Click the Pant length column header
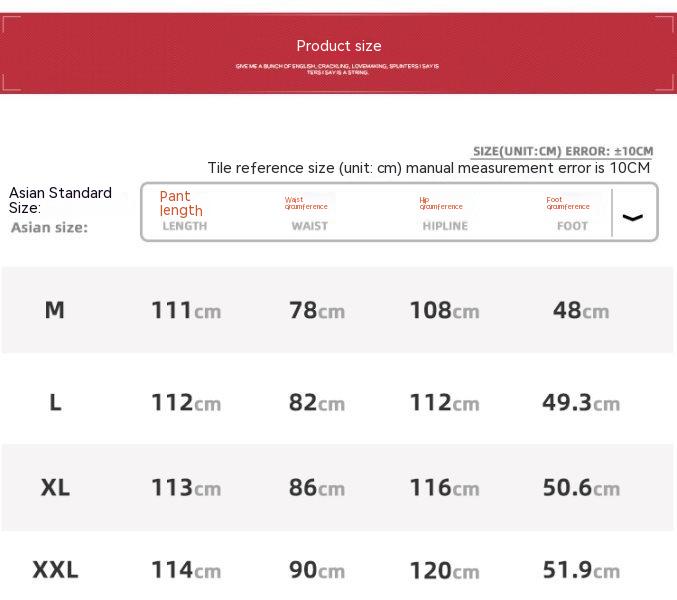The width and height of the screenshot is (677, 600). pos(183,212)
